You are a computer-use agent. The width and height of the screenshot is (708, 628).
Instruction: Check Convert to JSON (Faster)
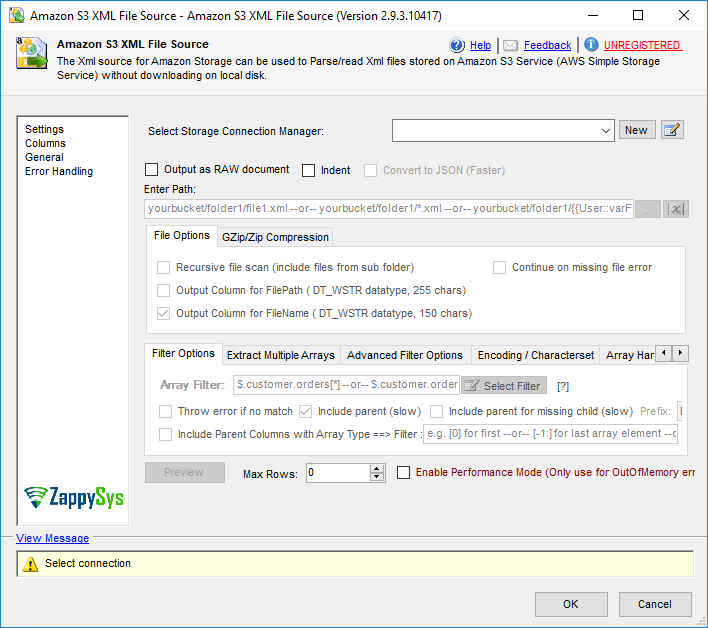[370, 170]
